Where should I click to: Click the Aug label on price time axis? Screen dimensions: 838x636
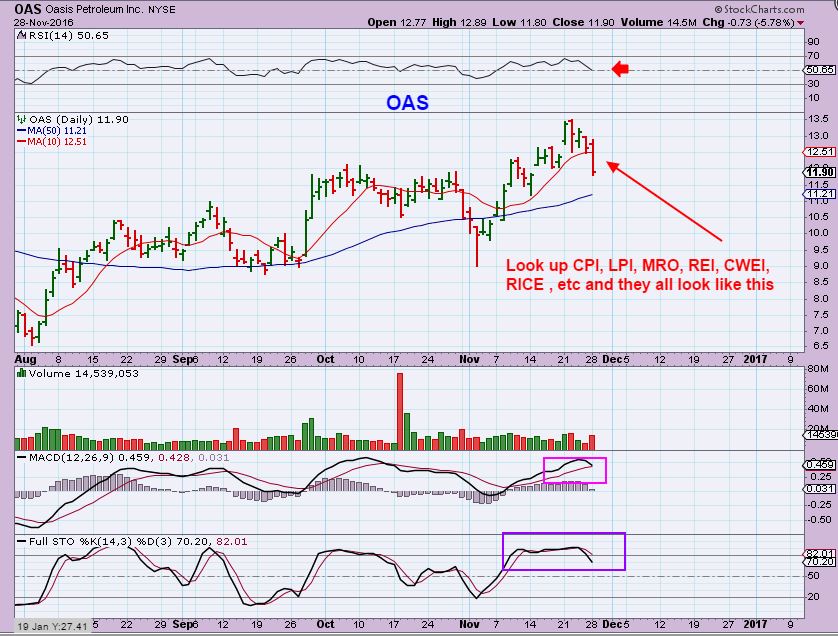point(25,359)
